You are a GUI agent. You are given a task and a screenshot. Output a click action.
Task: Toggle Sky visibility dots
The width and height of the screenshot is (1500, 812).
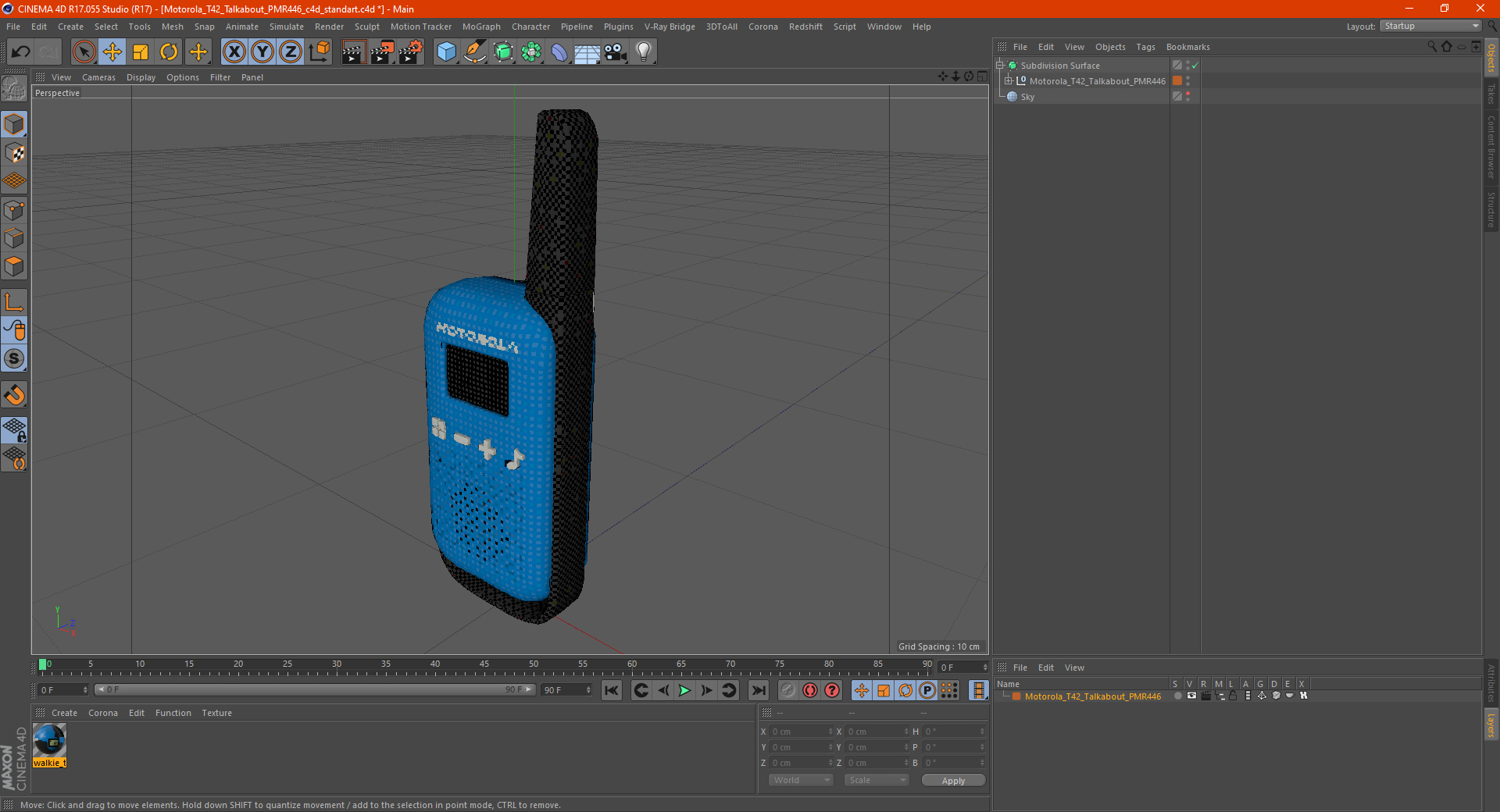1187,97
